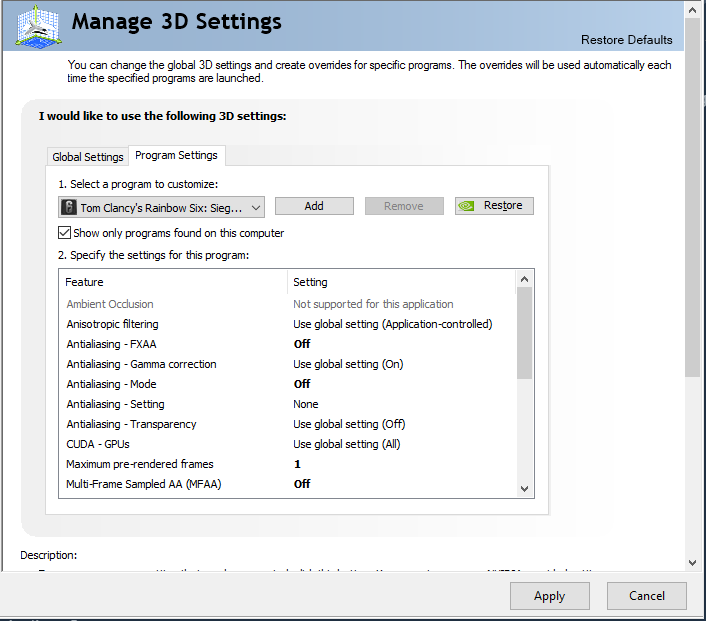Select the Antialiasing - Mode setting row

pyautogui.click(x=111, y=384)
